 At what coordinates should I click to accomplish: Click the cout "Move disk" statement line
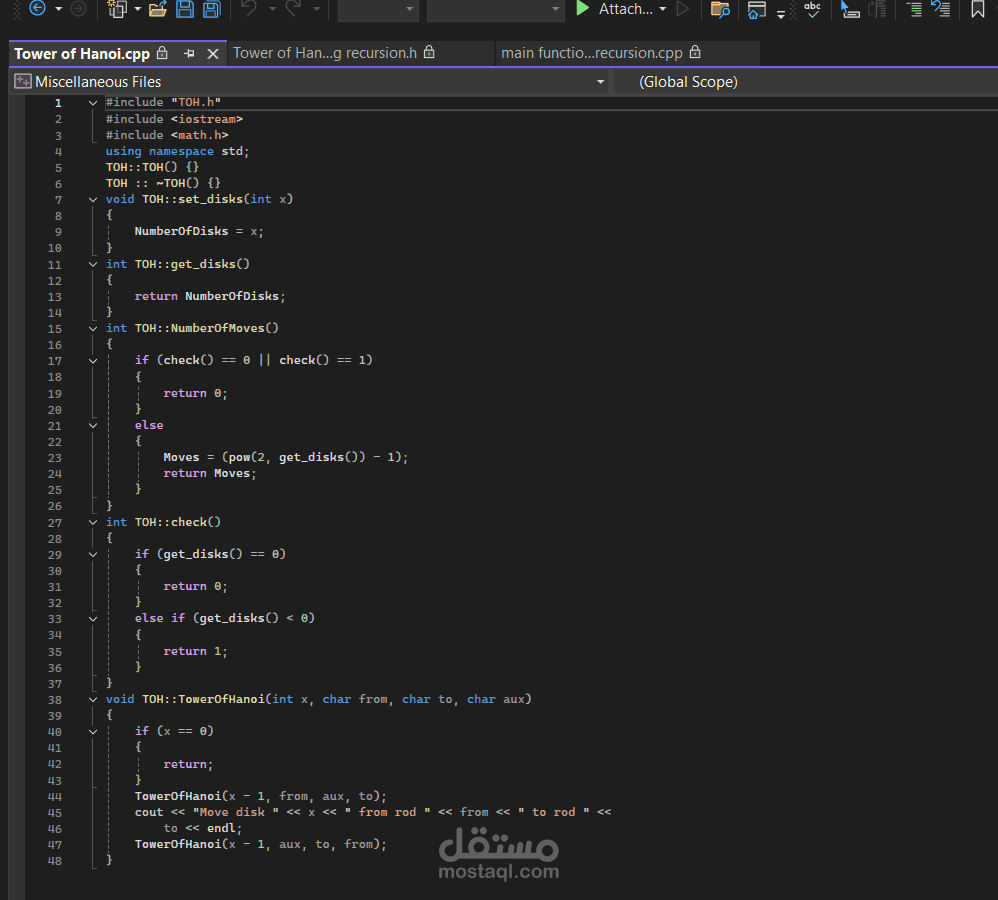tap(372, 812)
